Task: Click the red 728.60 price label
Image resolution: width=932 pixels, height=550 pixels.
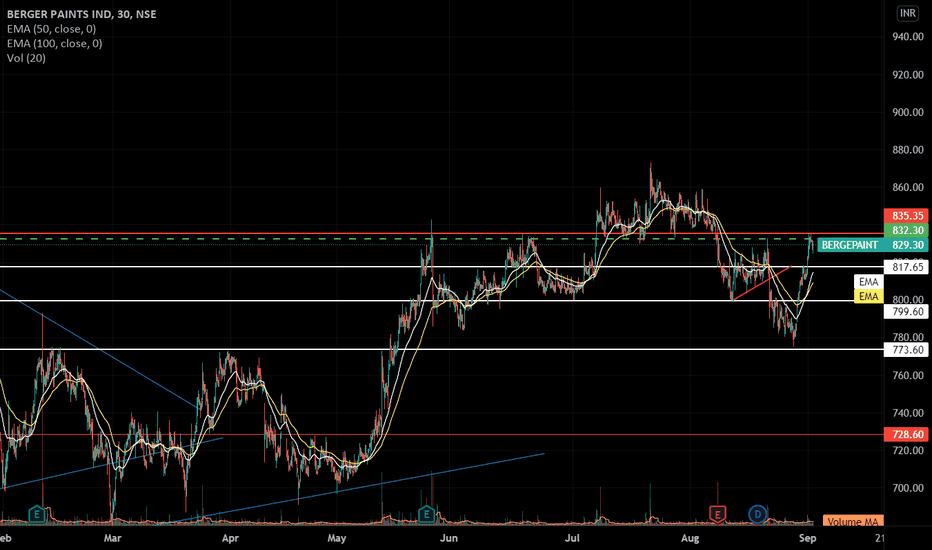Action: tap(907, 435)
